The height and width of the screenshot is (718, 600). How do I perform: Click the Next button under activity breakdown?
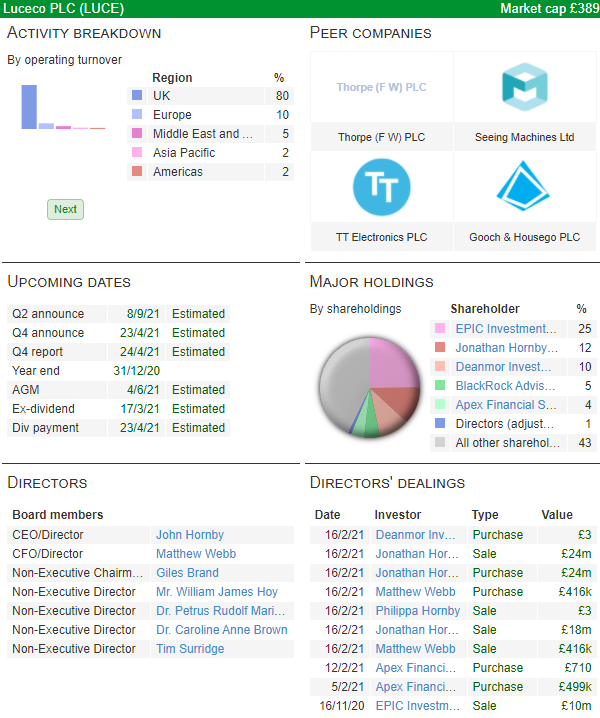[x=65, y=209]
